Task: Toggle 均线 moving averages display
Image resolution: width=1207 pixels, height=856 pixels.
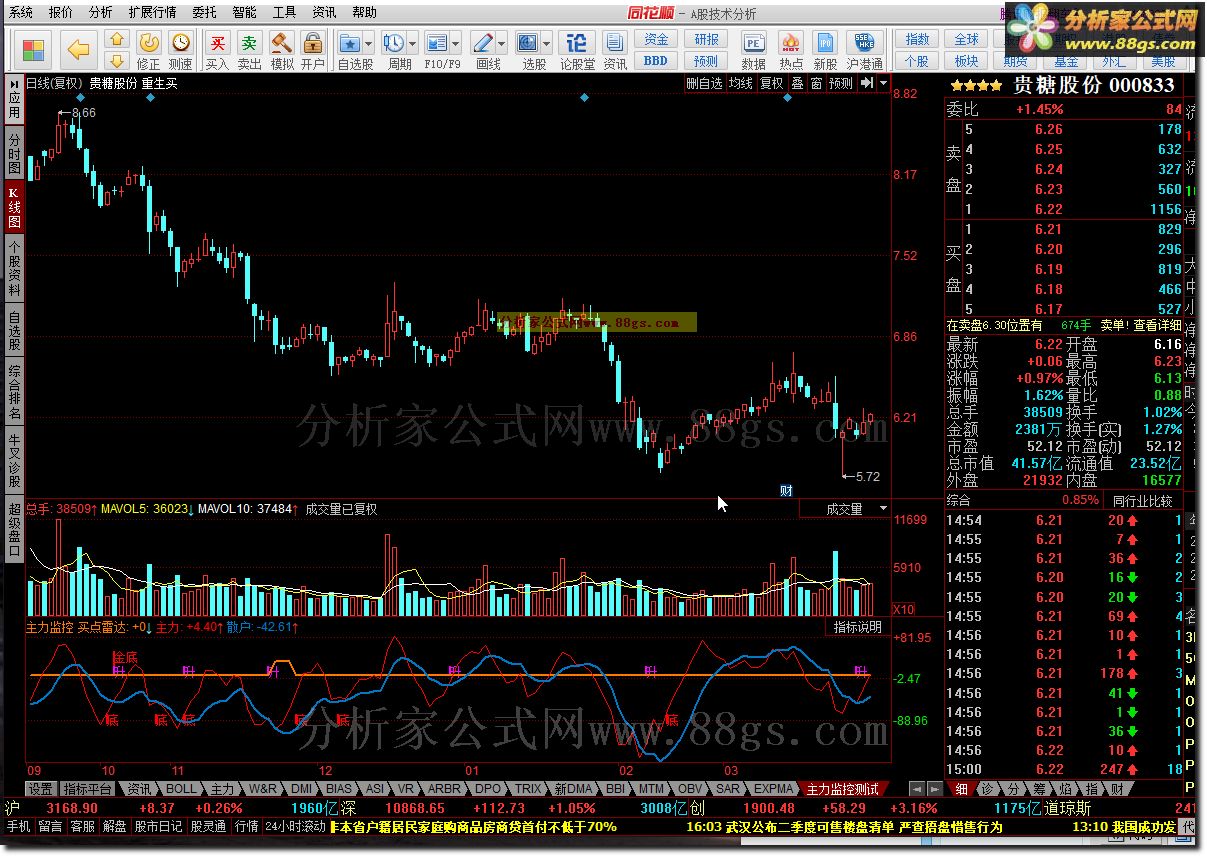Action: pyautogui.click(x=741, y=83)
